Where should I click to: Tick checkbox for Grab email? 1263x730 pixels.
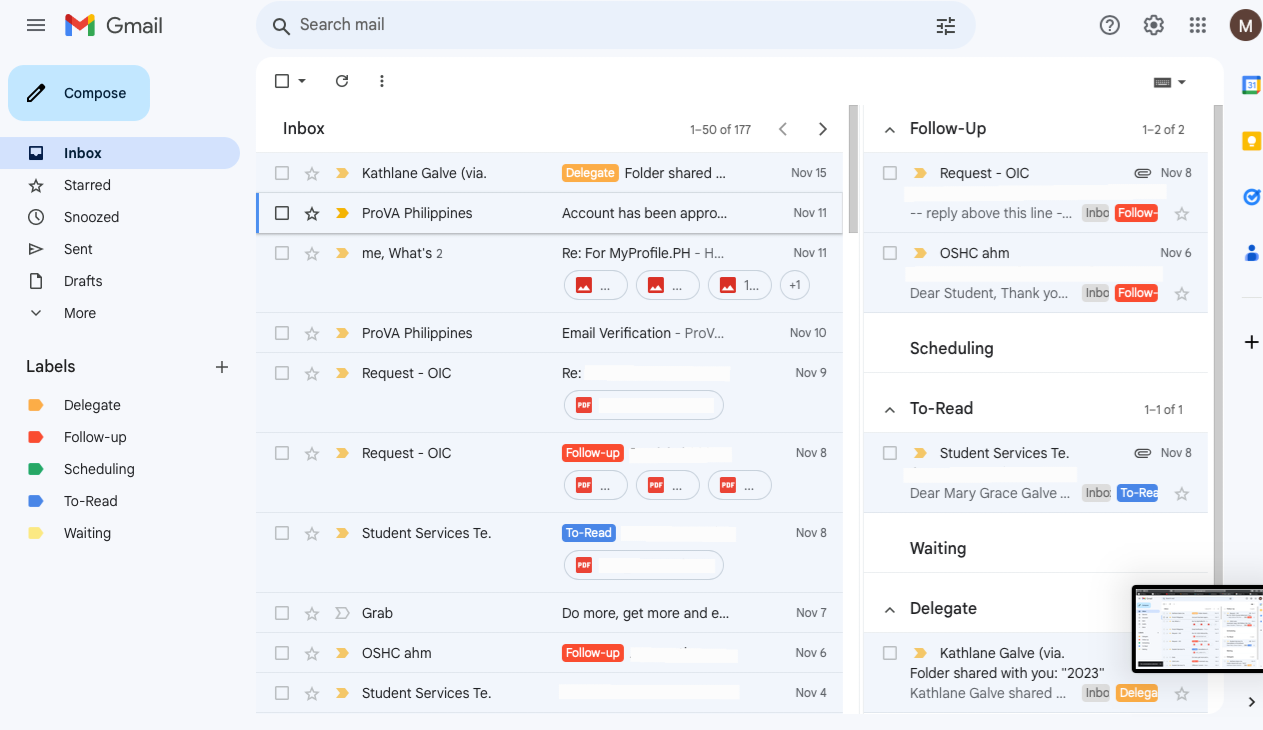(282, 613)
